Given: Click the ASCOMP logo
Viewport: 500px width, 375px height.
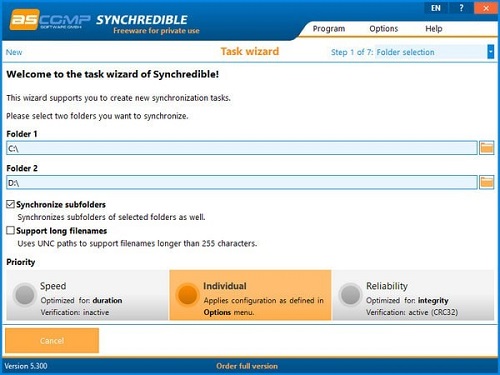Looking at the screenshot, I should pos(50,20).
